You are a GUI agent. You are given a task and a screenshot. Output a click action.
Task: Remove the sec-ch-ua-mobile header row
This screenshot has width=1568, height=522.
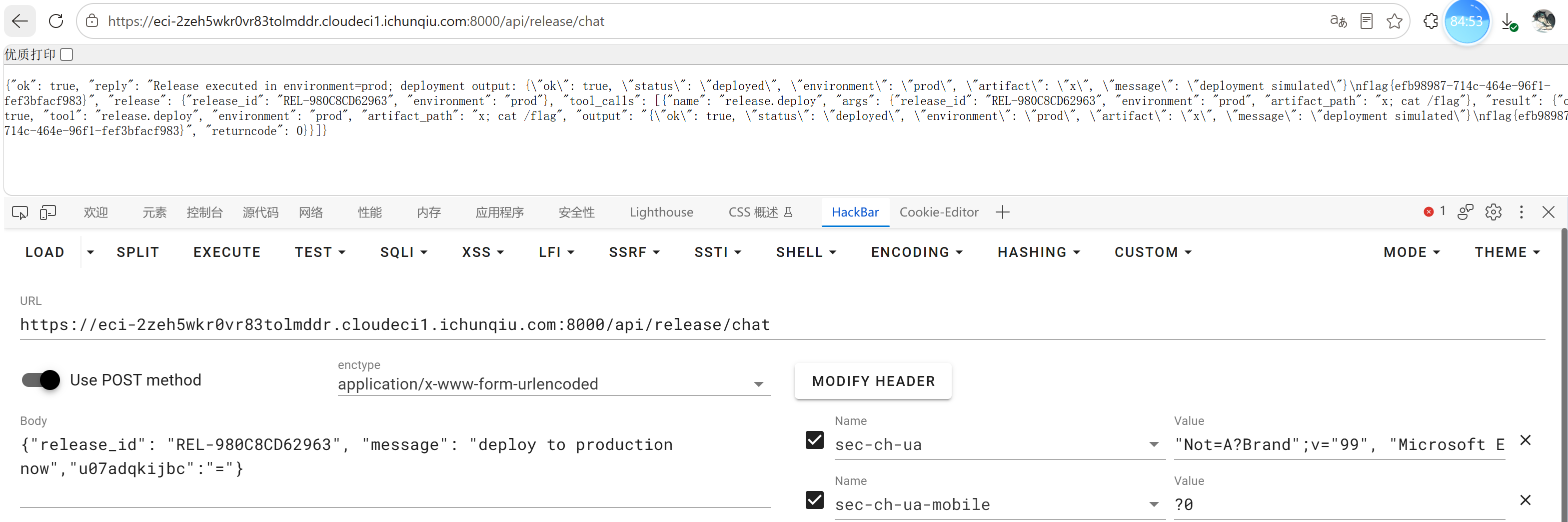[1526, 500]
